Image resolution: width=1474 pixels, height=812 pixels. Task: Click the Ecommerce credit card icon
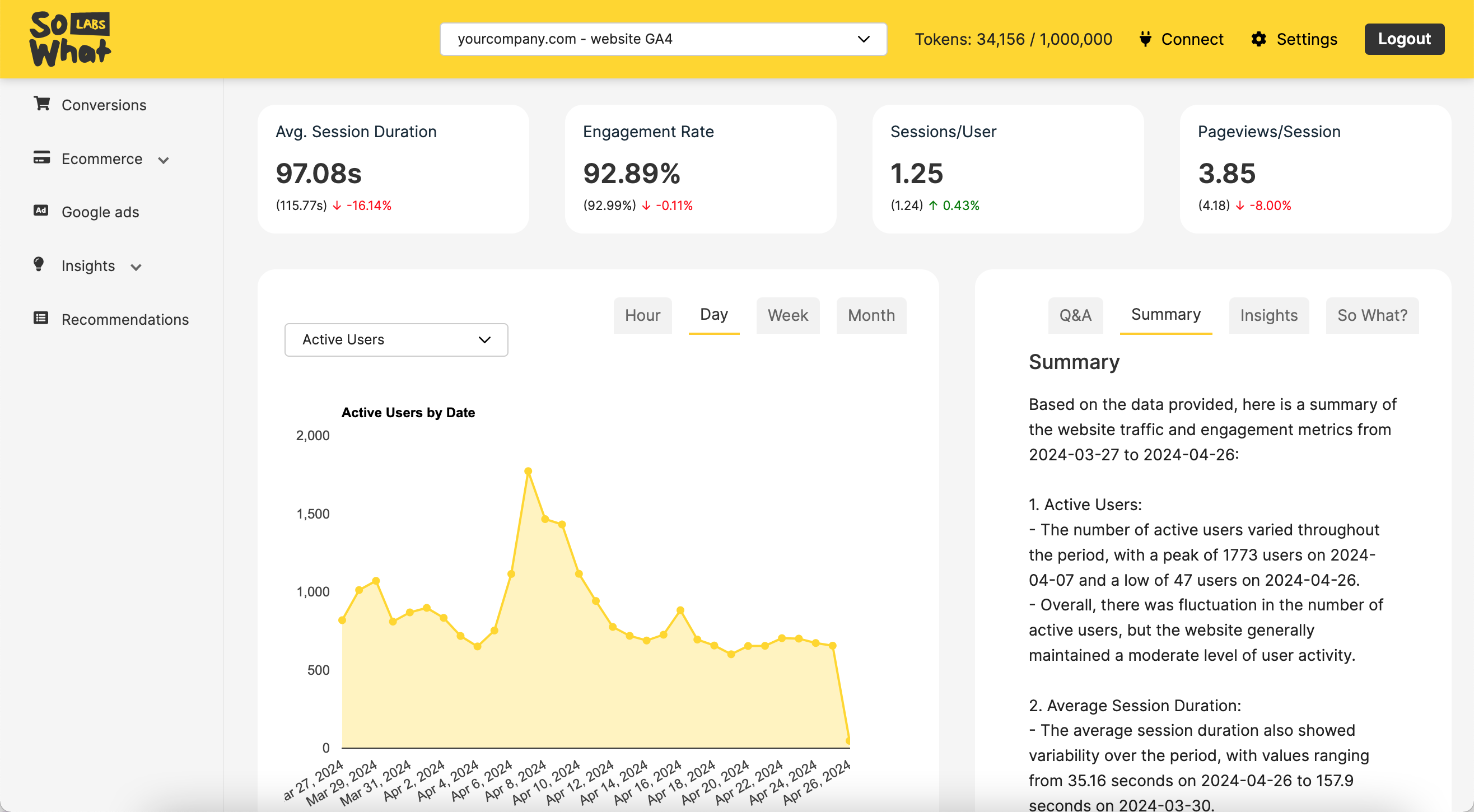point(41,157)
